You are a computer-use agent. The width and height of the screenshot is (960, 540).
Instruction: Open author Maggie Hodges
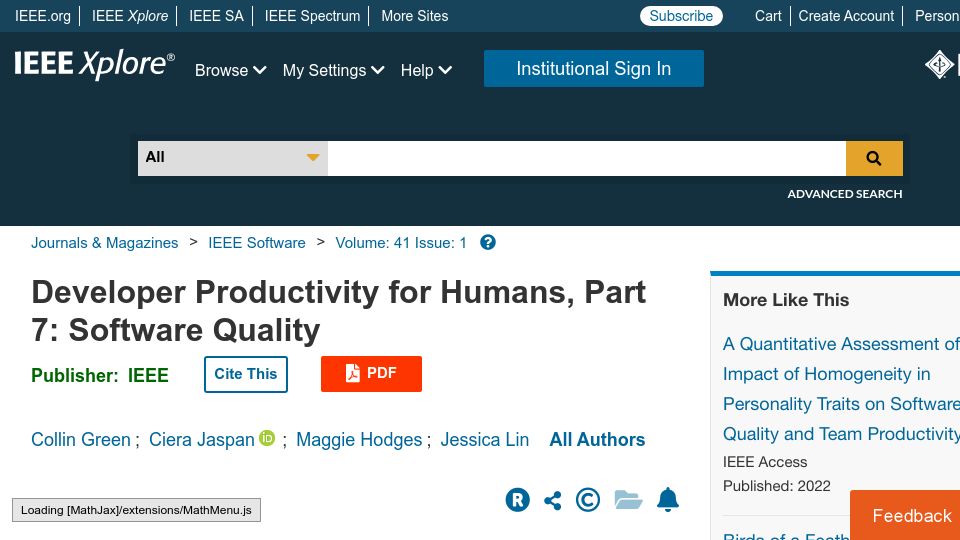coord(359,440)
